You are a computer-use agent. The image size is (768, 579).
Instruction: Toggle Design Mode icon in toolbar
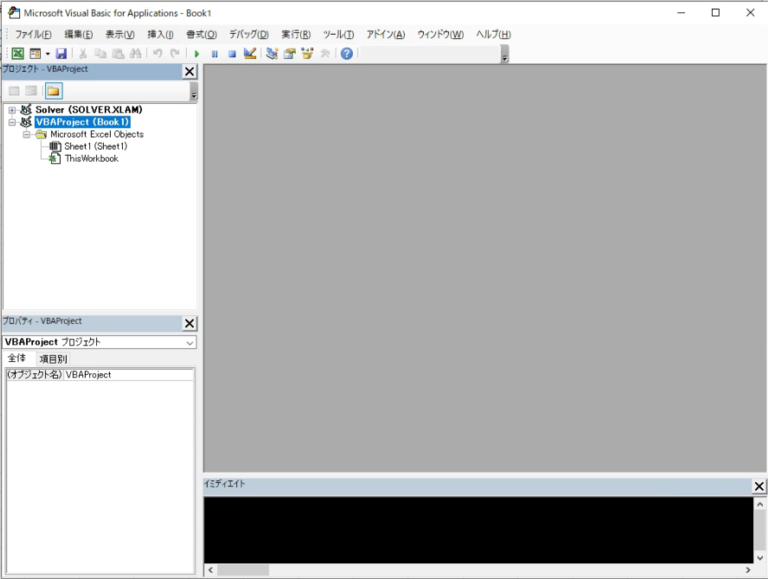pos(250,53)
